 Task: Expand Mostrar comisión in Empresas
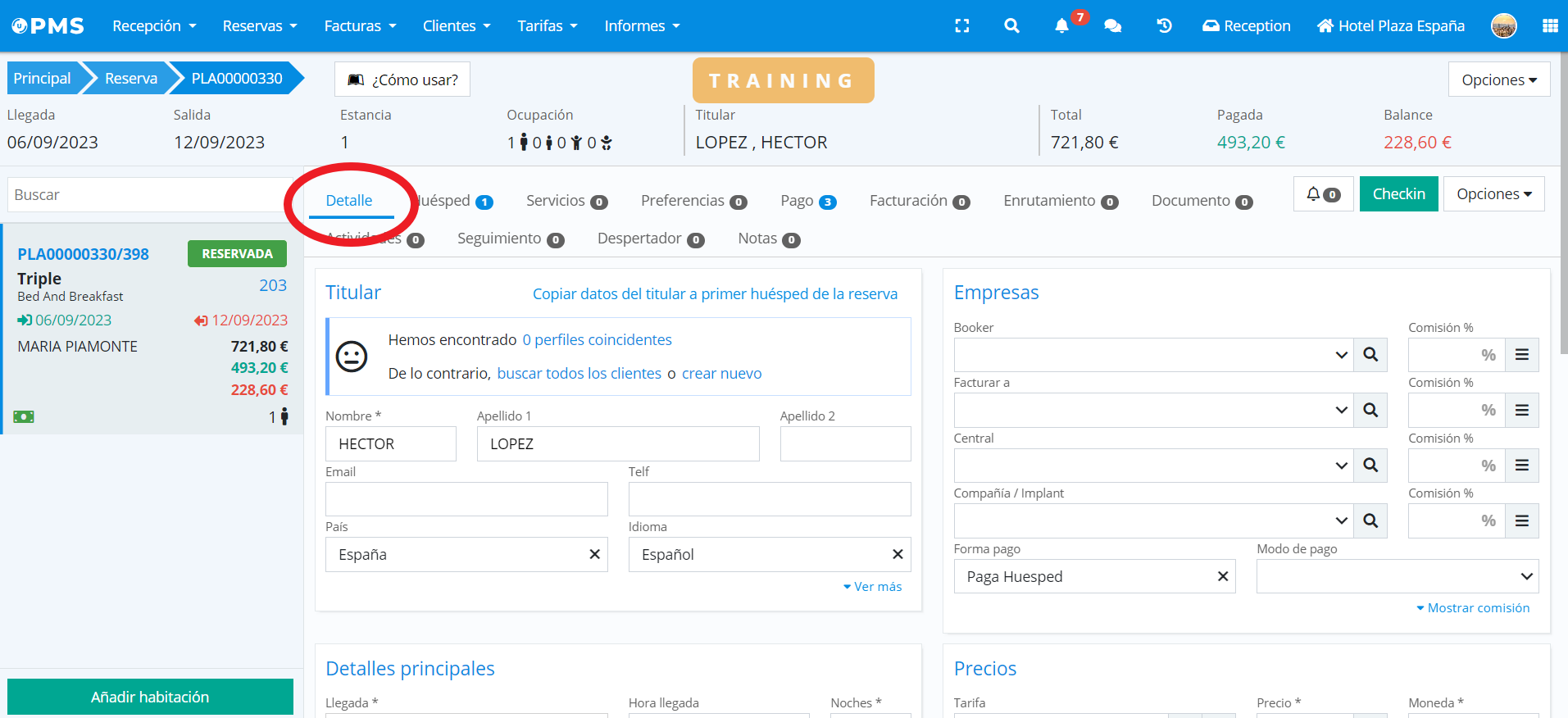[1473, 608]
